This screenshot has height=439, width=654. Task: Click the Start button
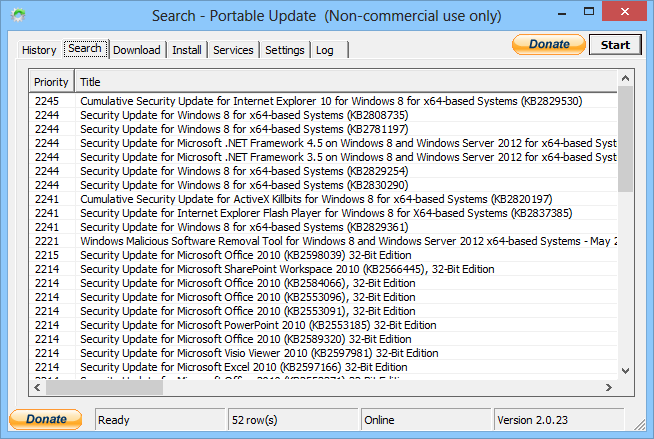point(615,45)
